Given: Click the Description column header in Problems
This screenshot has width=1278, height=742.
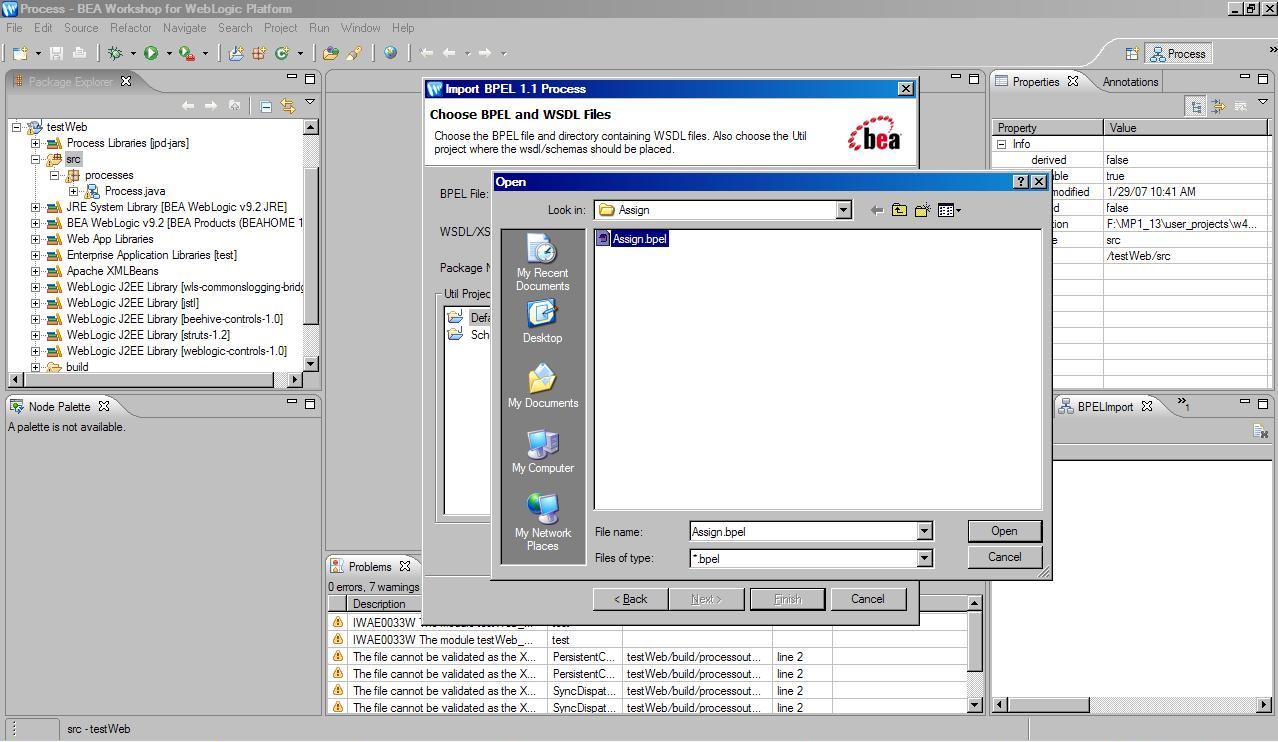Looking at the screenshot, I should tap(447, 604).
